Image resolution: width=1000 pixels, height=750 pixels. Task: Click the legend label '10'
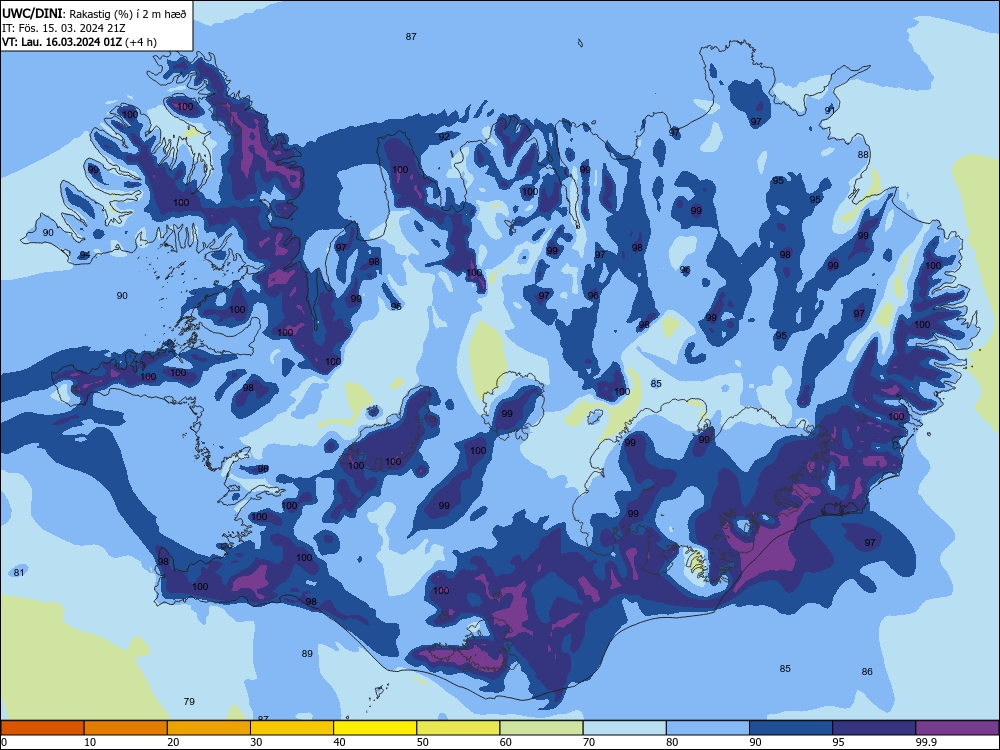pyautogui.click(x=90, y=742)
